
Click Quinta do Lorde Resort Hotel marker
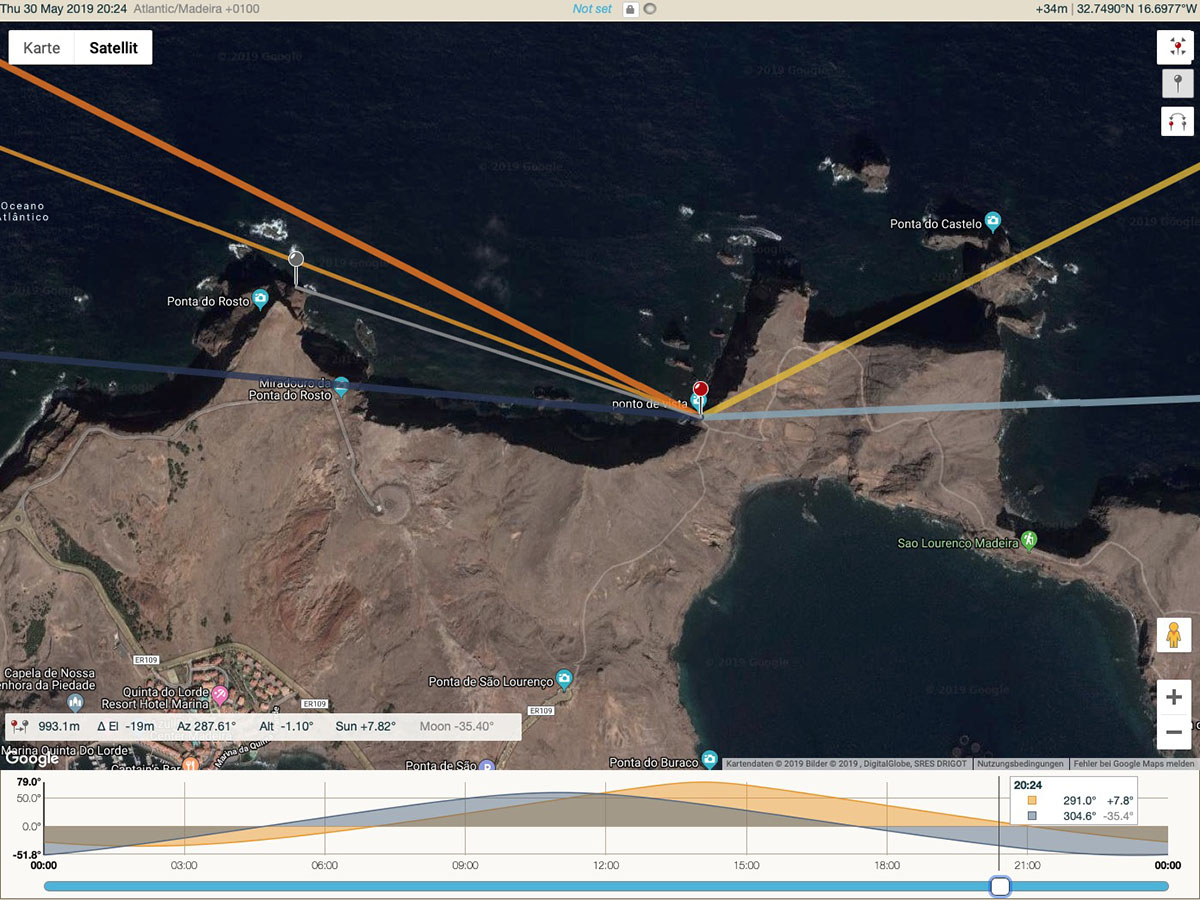point(219,694)
